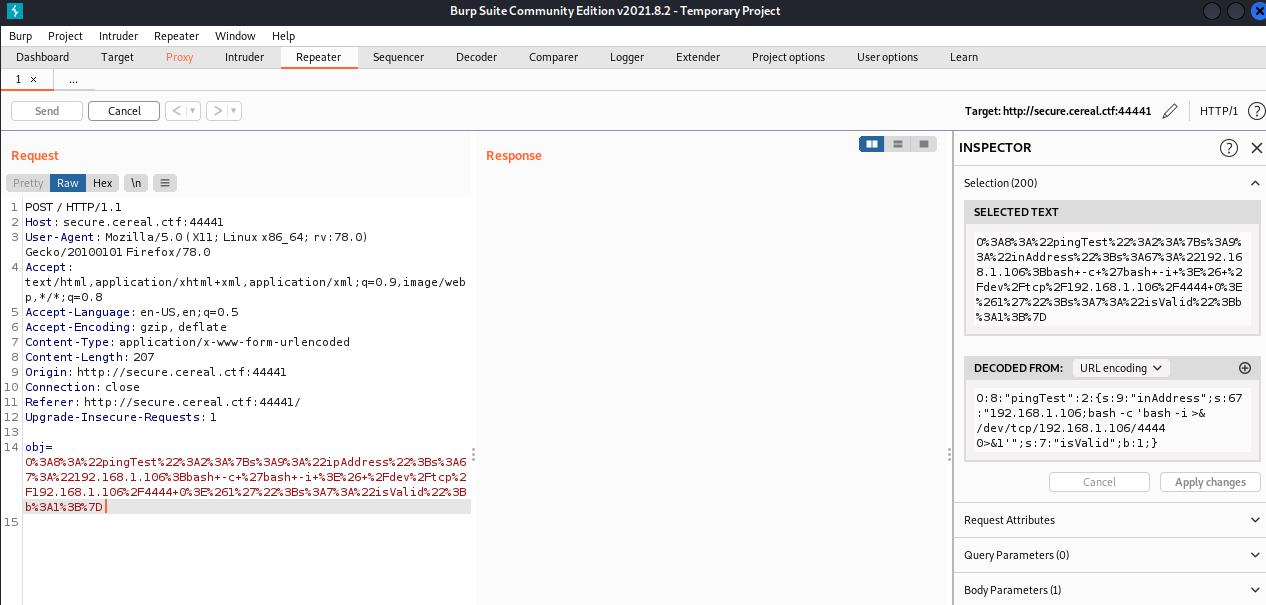Switch to the Sequencer tab
1266x605 pixels.
click(398, 57)
